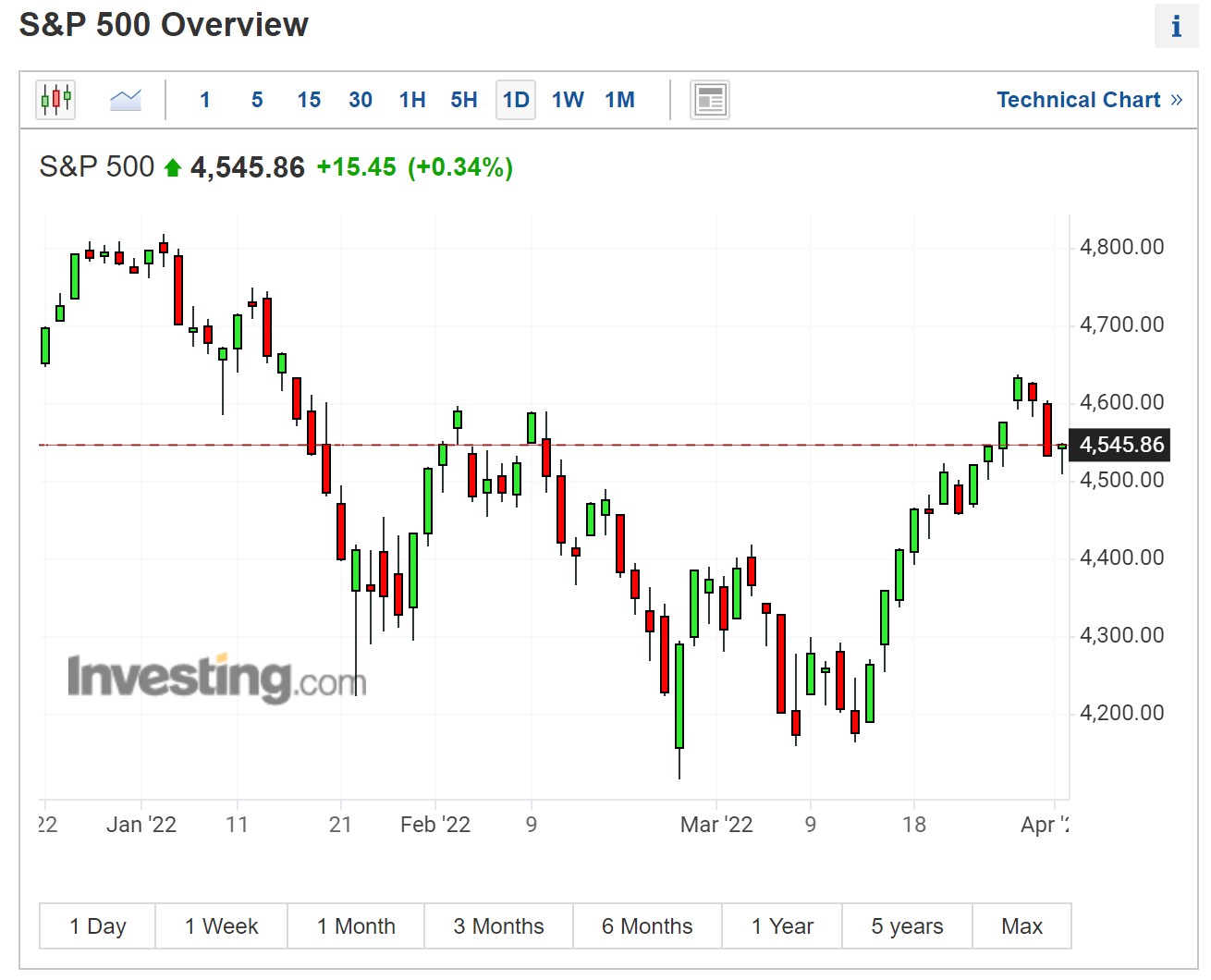The image size is (1211, 980).
Task: Set interval to 1H
Action: [x=412, y=100]
